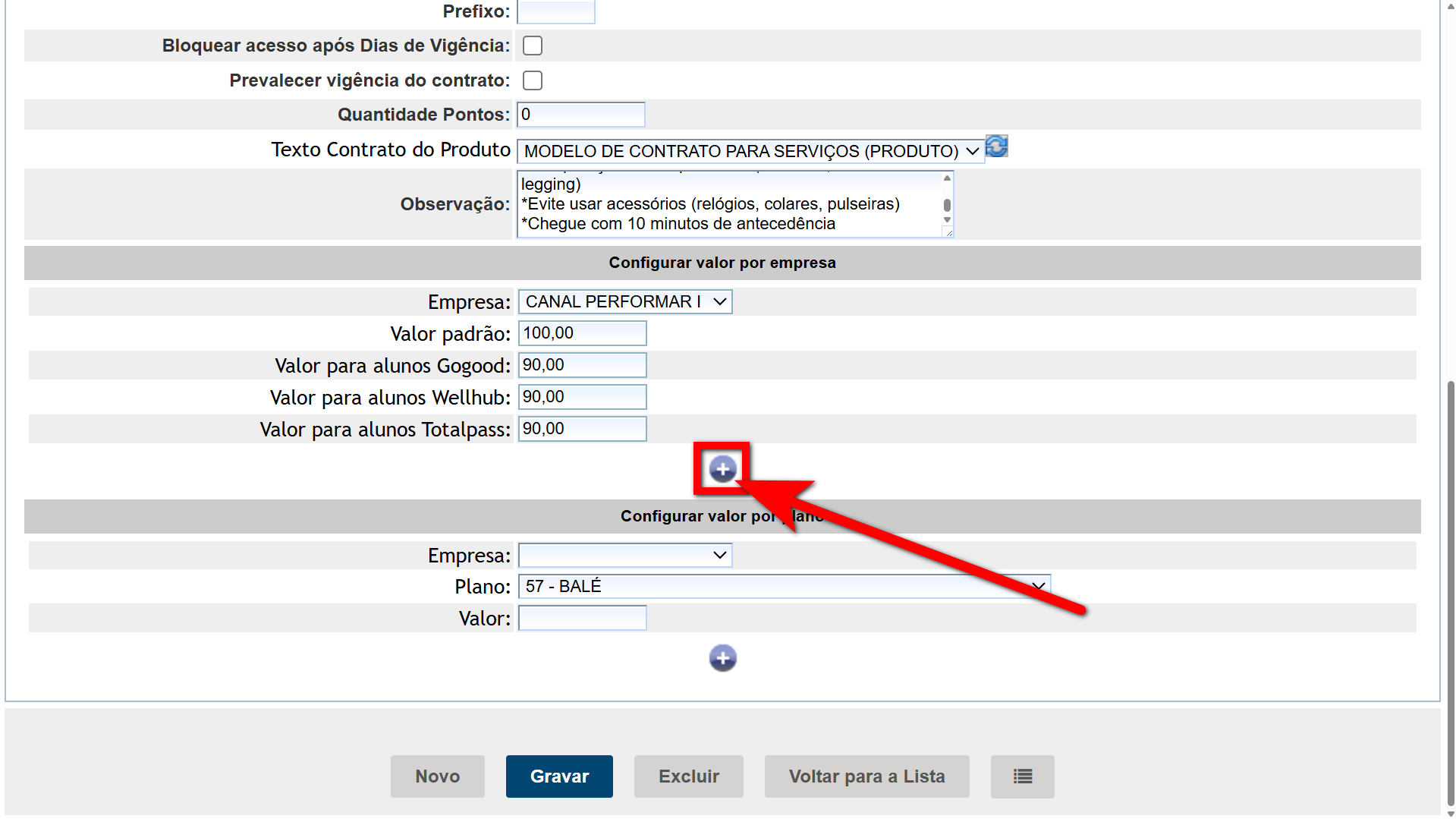Screen dimensions: 1456x819
Task: Open the CANAL PERFORMAR I empresa dropdown
Action: coord(624,302)
